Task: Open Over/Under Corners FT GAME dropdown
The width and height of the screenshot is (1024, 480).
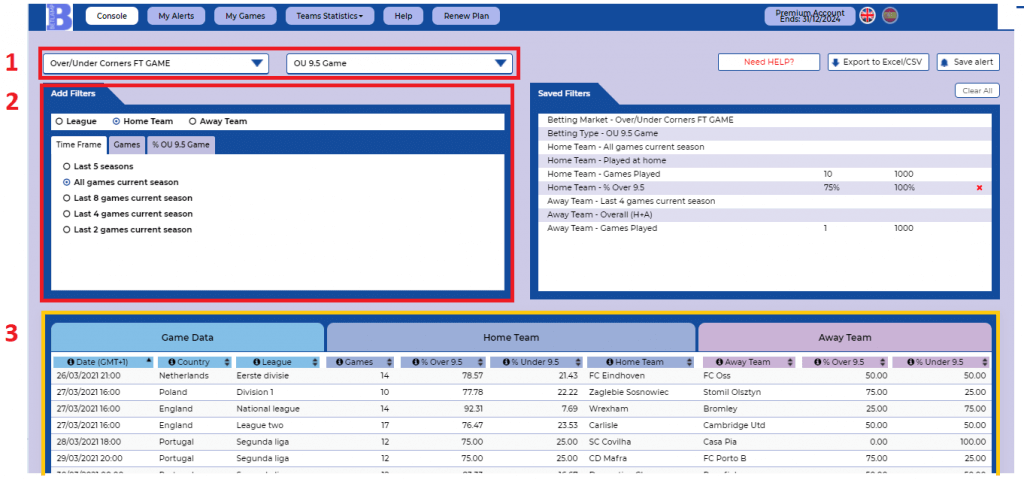Action: pos(157,63)
